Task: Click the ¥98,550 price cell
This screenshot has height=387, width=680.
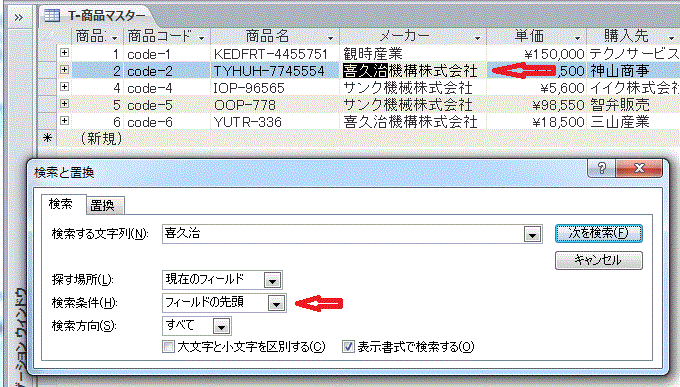Action: click(x=536, y=104)
